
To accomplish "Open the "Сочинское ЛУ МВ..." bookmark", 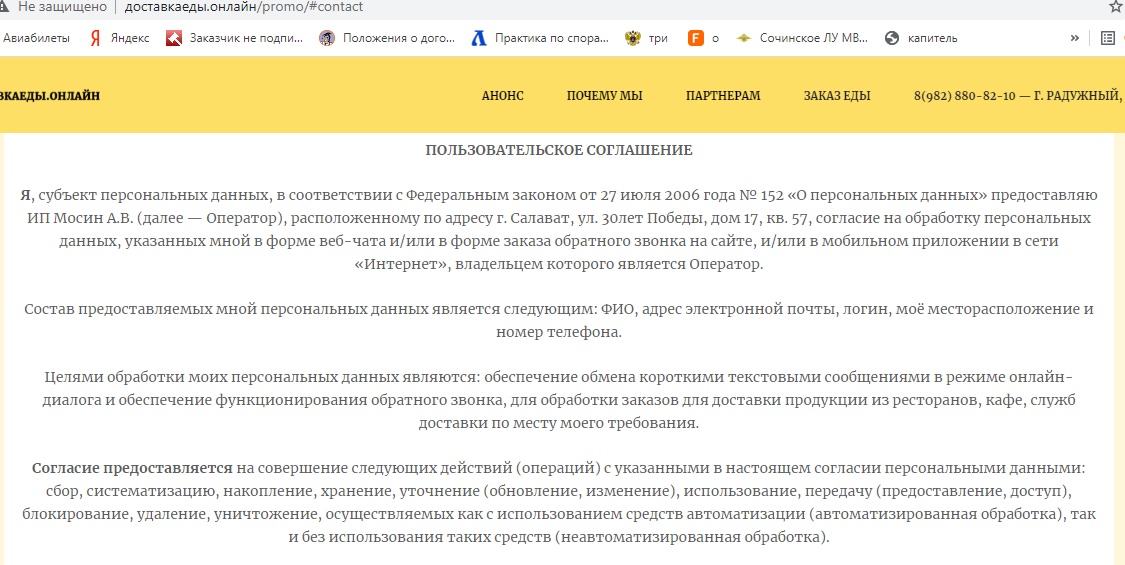I will [802, 38].
